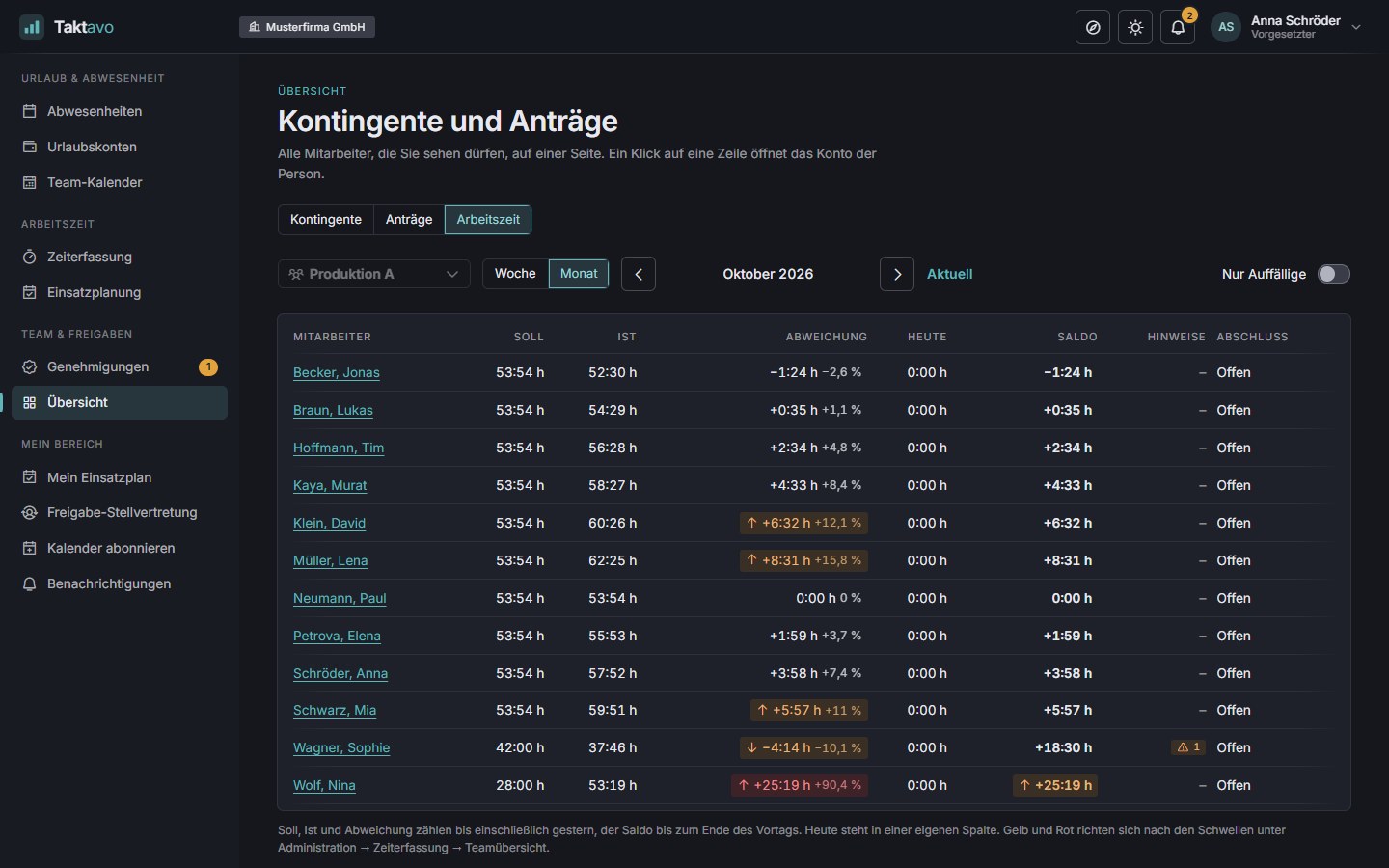This screenshot has width=1389, height=868.
Task: Click the Musterfirma GmbH company badge
Action: [307, 27]
